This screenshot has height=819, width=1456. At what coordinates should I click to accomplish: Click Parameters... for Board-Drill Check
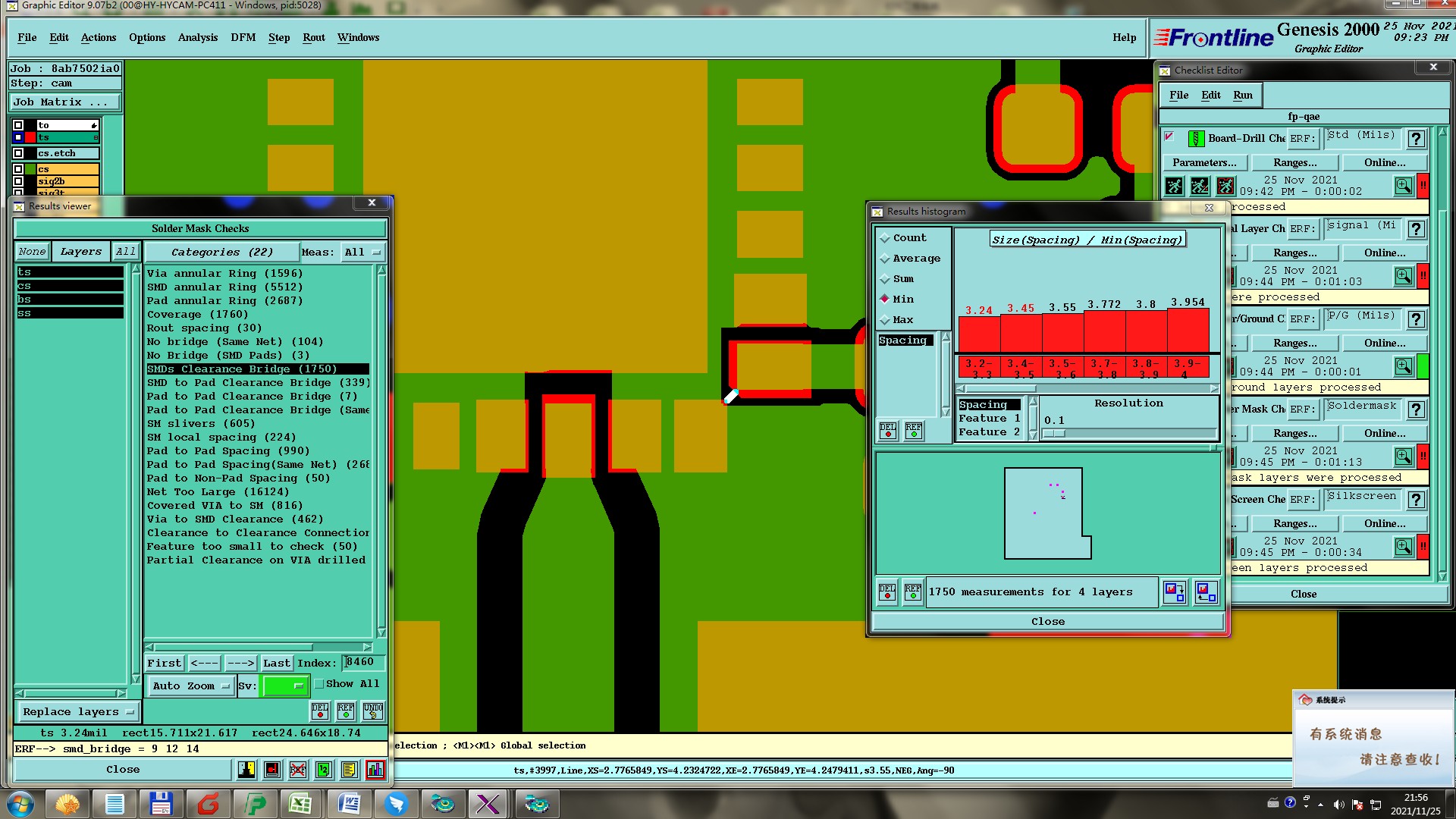click(1204, 162)
